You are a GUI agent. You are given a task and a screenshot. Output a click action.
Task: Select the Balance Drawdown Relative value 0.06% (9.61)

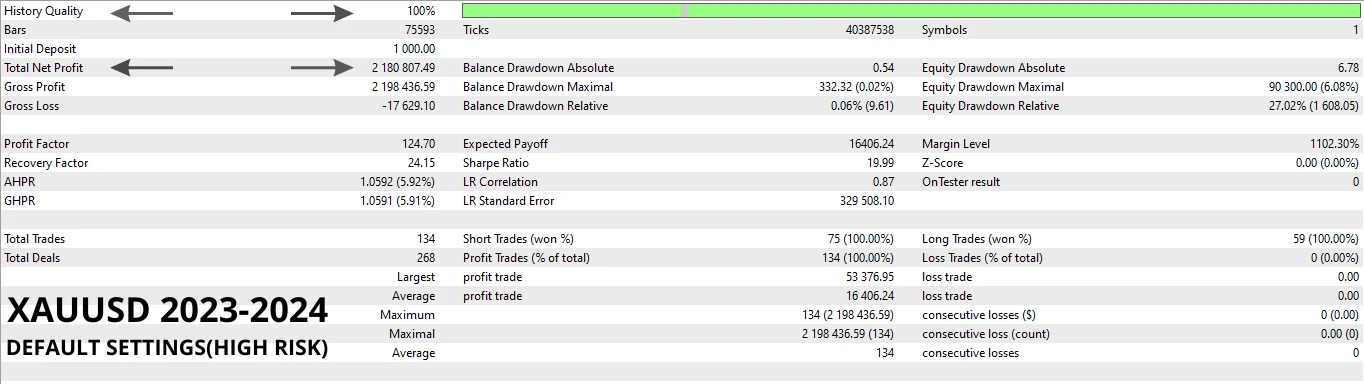click(862, 106)
